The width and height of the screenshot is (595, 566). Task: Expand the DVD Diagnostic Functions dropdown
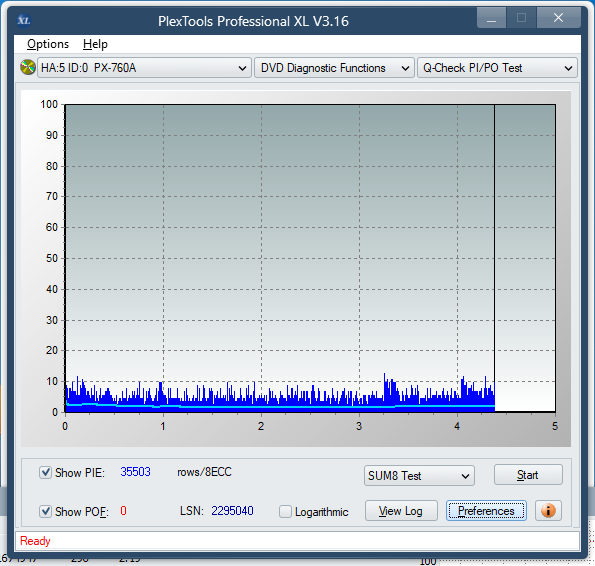point(334,68)
